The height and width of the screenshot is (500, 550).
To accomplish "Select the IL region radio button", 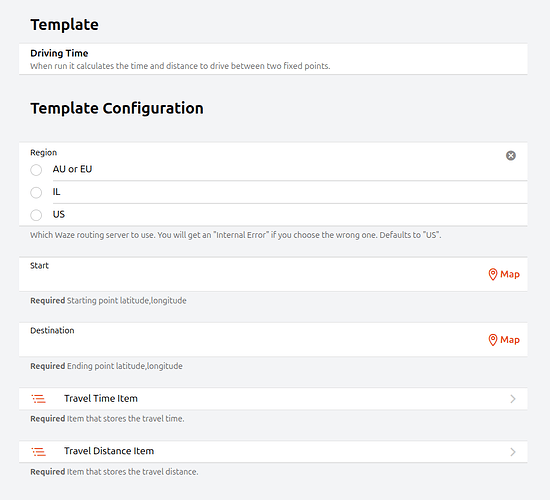I will pos(36,192).
